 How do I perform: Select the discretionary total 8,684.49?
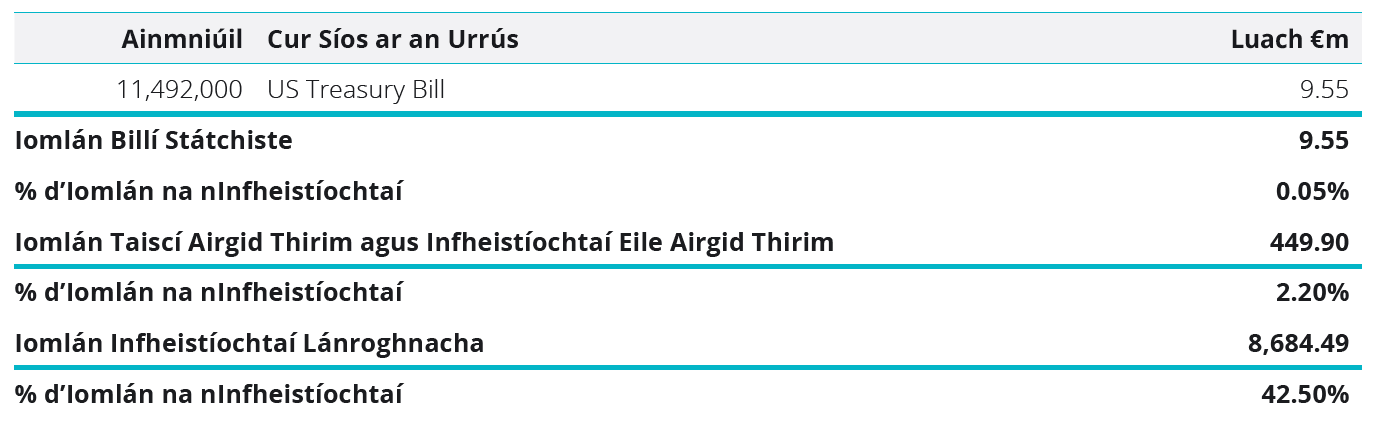(1298, 344)
